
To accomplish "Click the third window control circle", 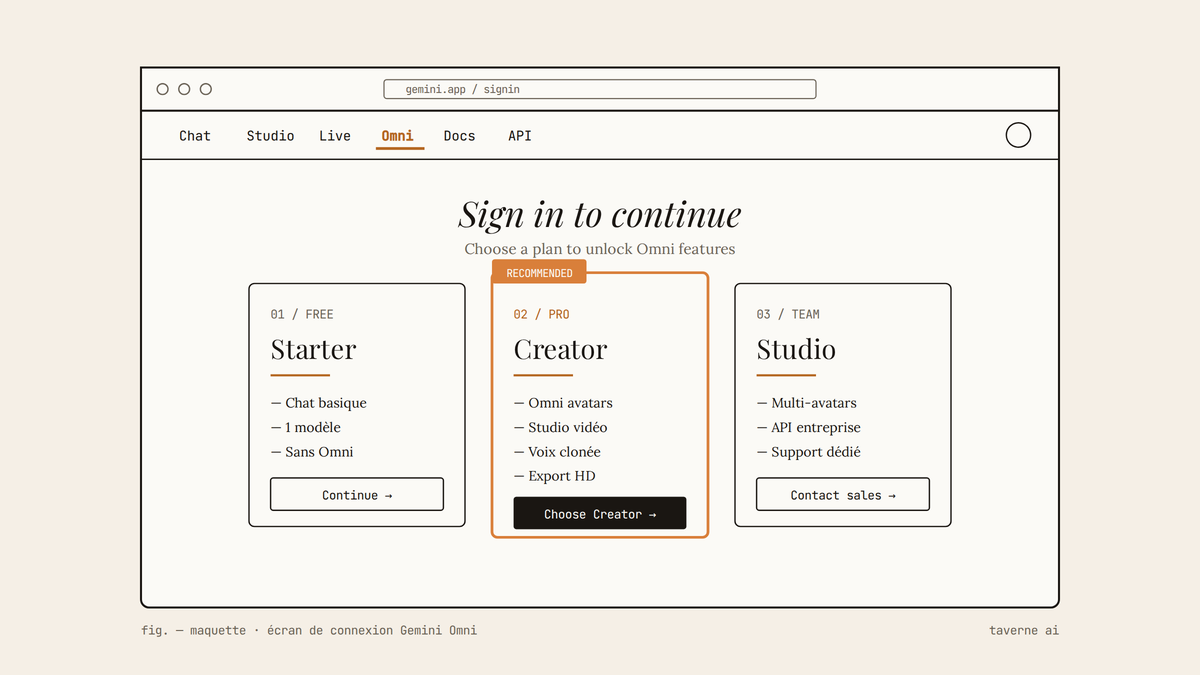I will (206, 89).
